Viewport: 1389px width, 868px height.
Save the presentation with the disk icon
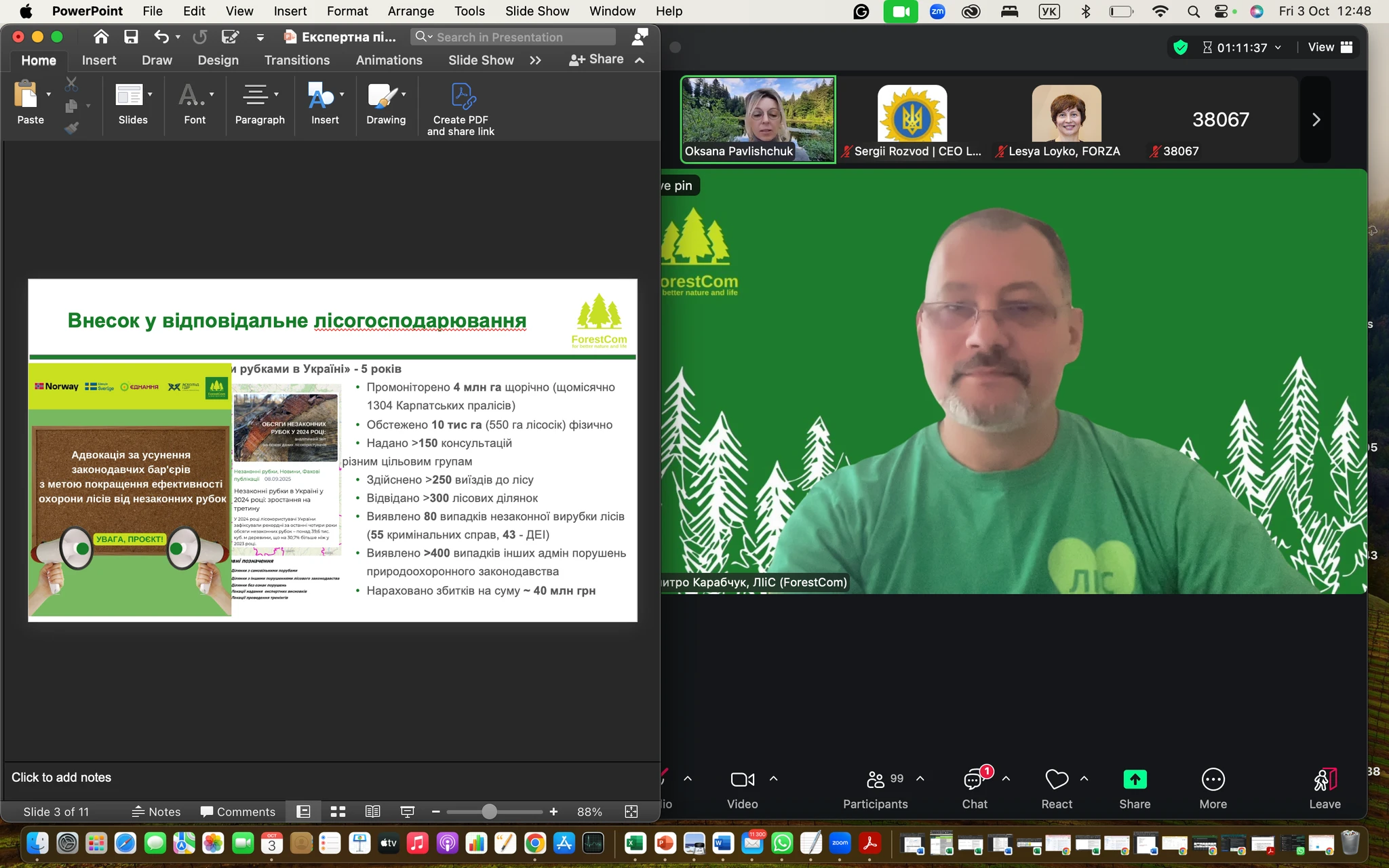(131, 37)
